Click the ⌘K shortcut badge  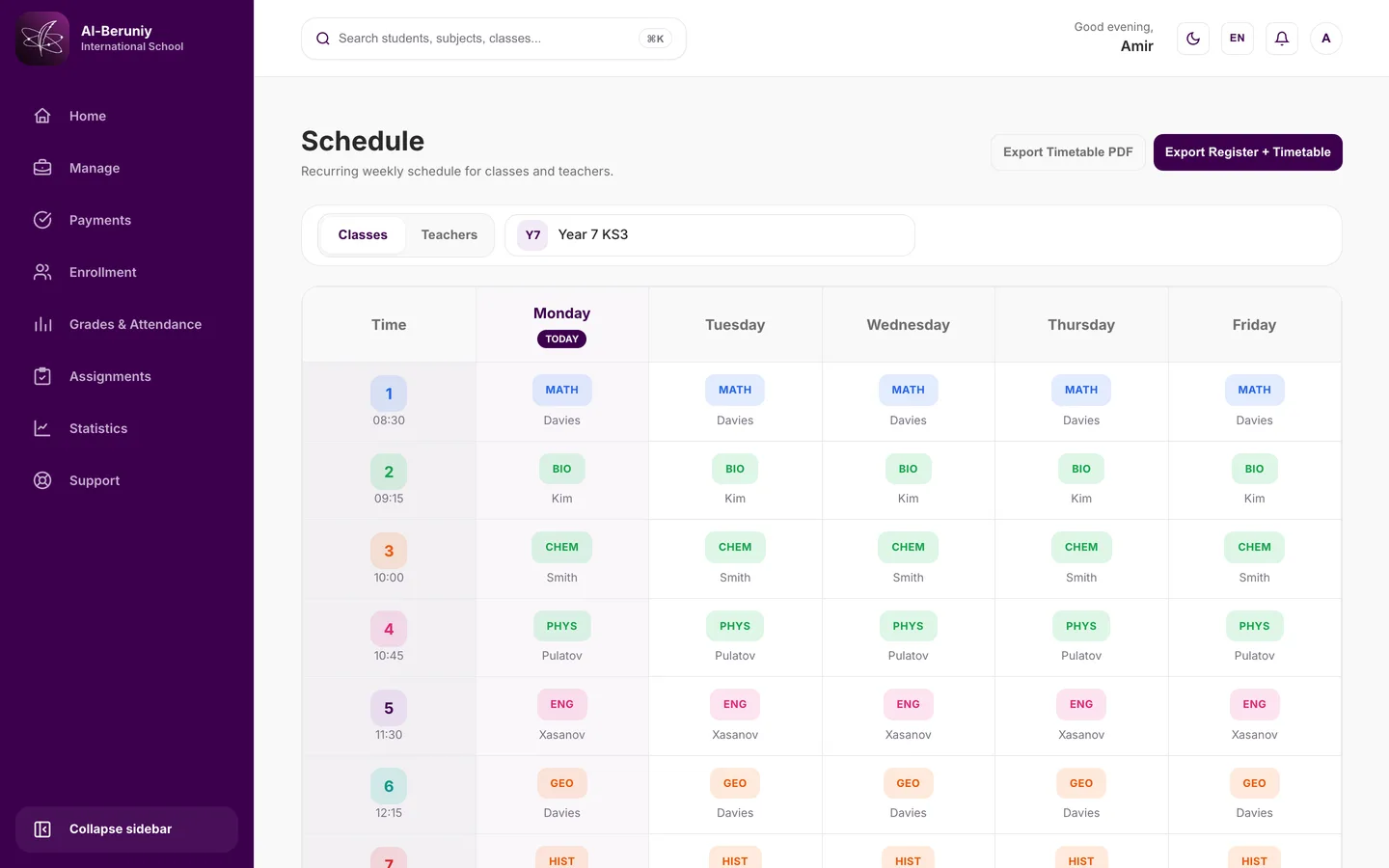(x=655, y=39)
